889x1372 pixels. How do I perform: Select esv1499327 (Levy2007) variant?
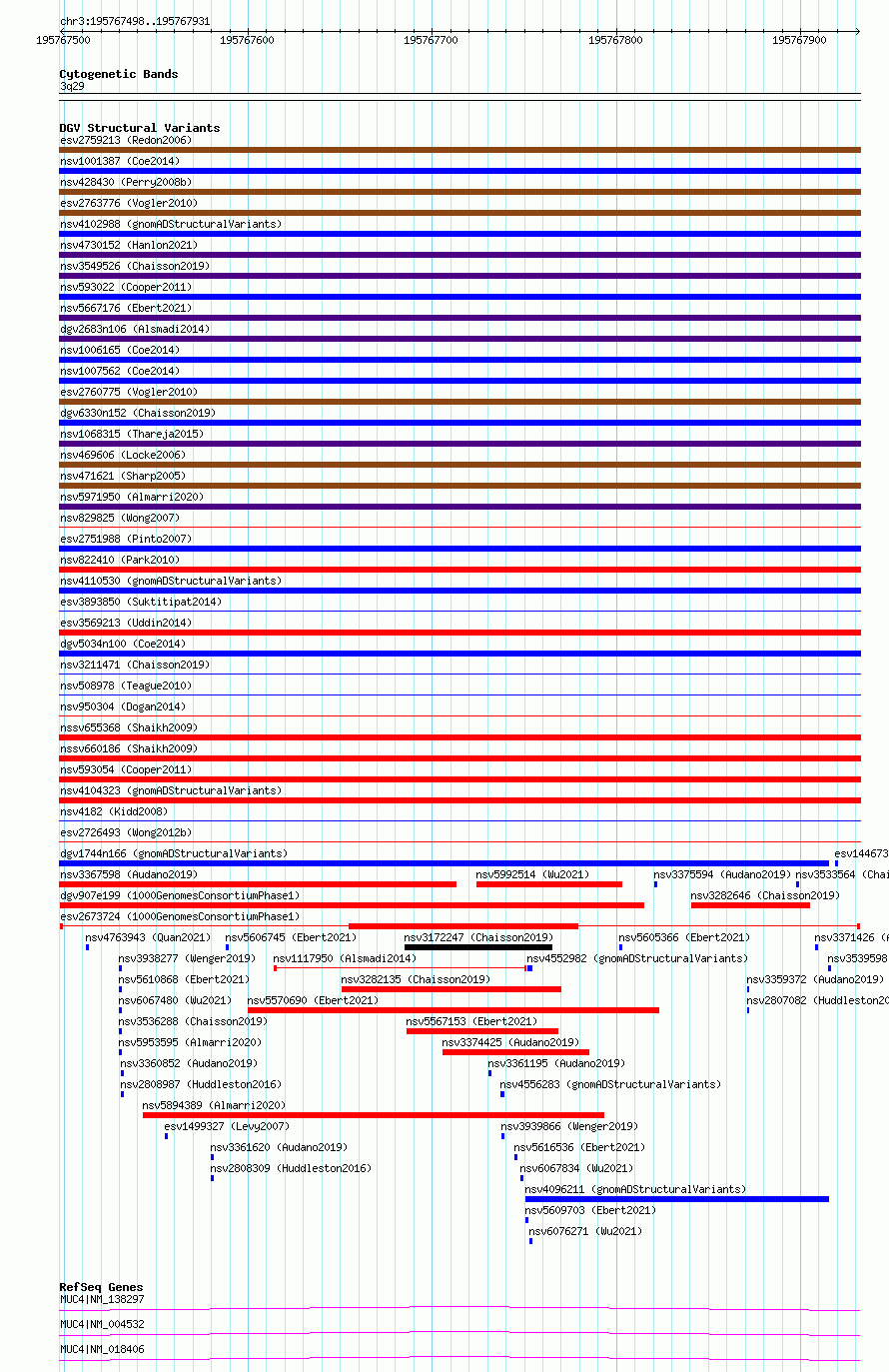tap(228, 1126)
